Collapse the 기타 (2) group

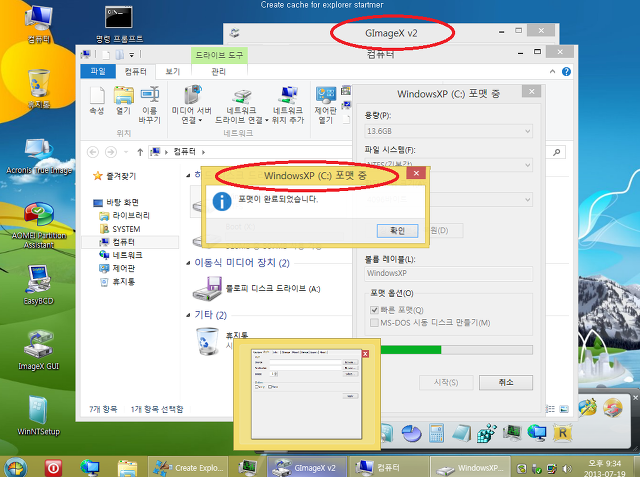point(188,315)
